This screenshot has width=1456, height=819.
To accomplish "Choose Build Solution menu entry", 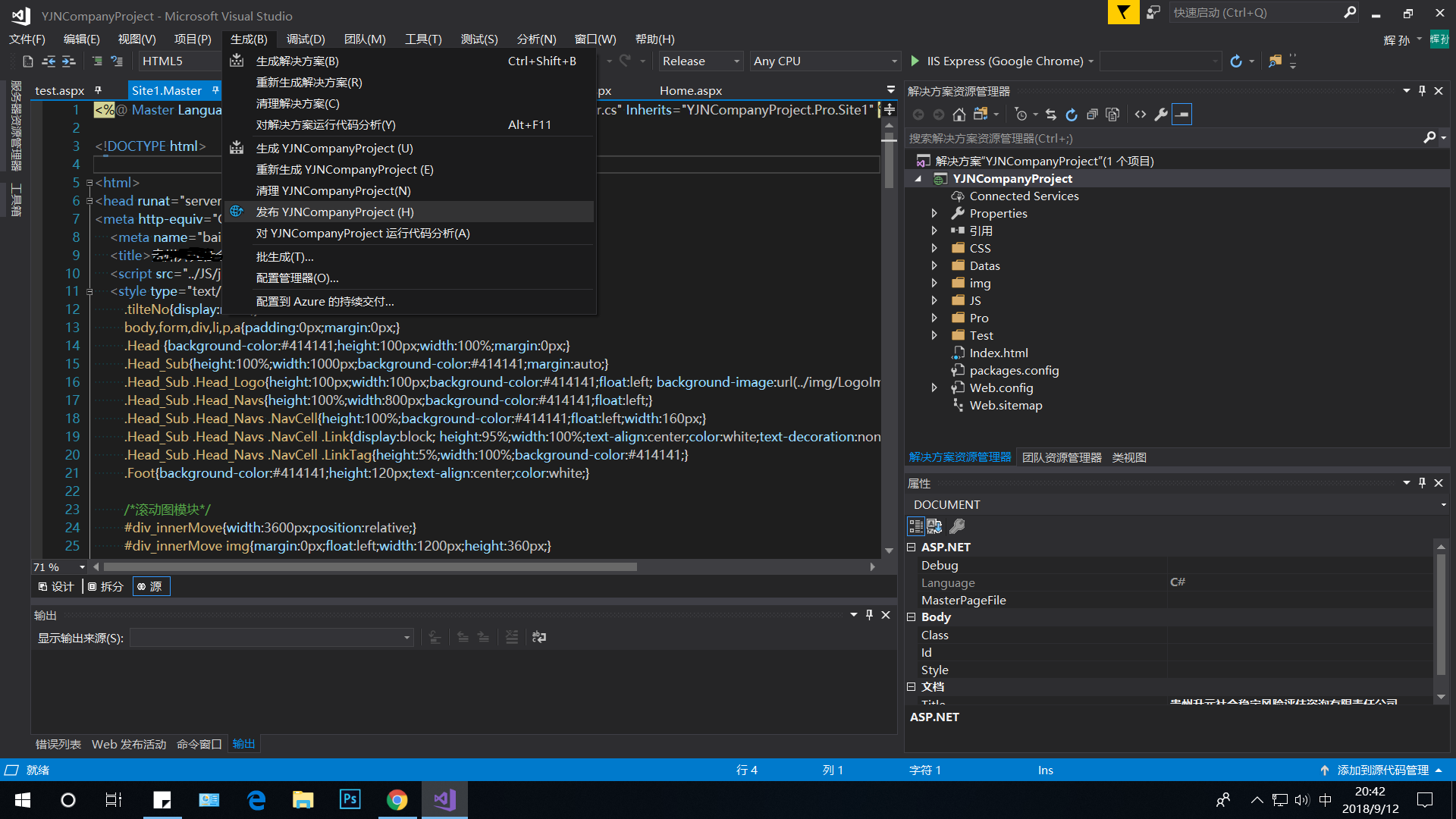I will [x=409, y=61].
